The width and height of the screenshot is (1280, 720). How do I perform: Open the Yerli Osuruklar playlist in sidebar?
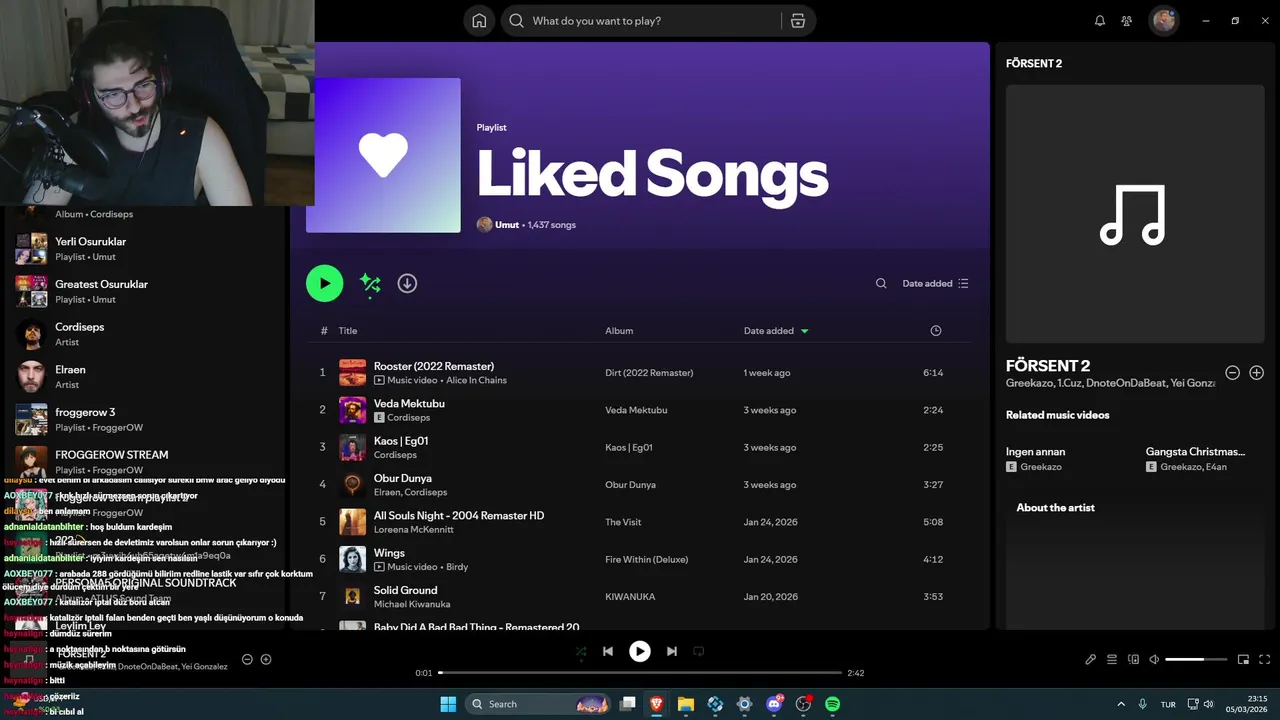(145, 248)
